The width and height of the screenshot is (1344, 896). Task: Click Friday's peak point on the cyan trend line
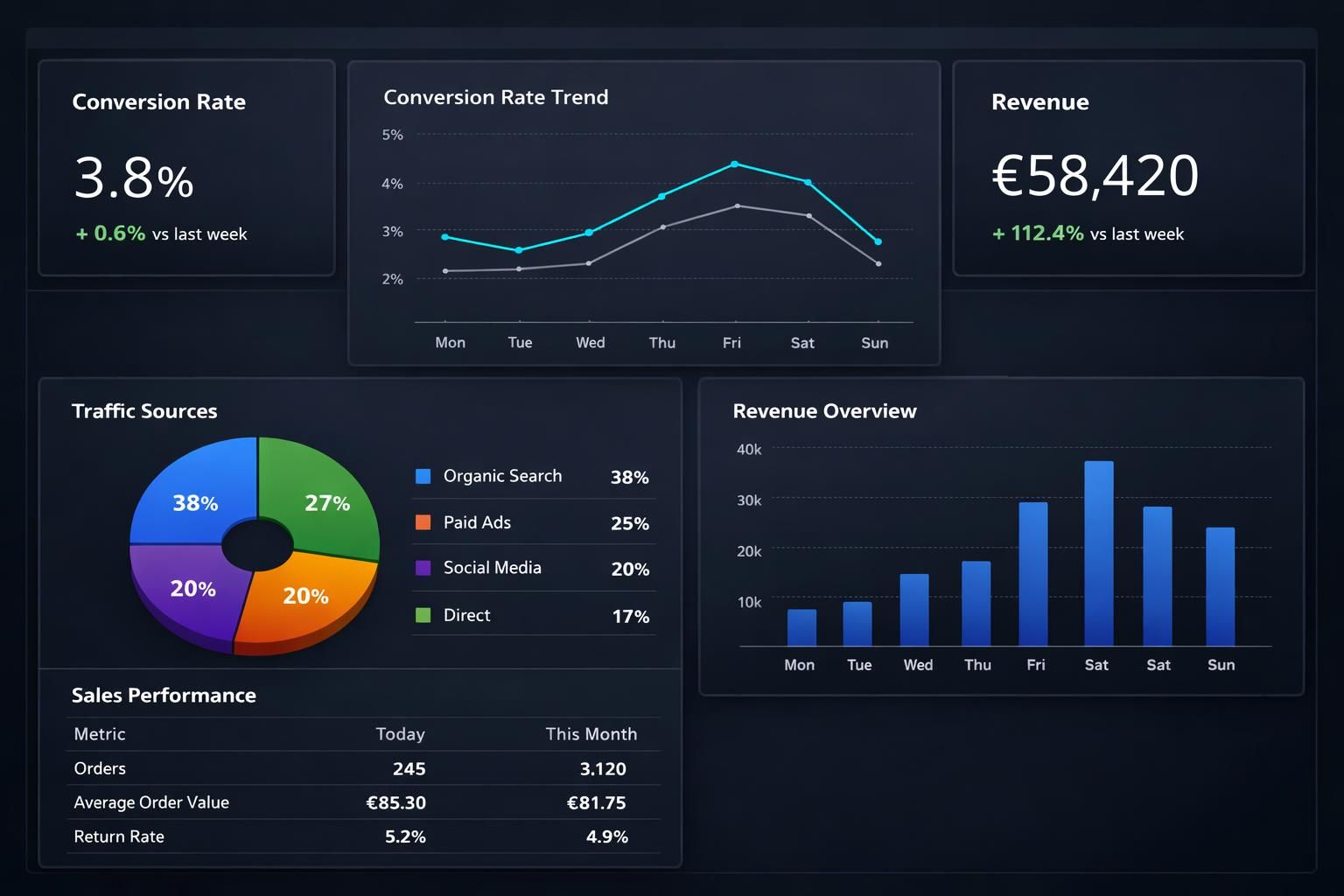733,164
